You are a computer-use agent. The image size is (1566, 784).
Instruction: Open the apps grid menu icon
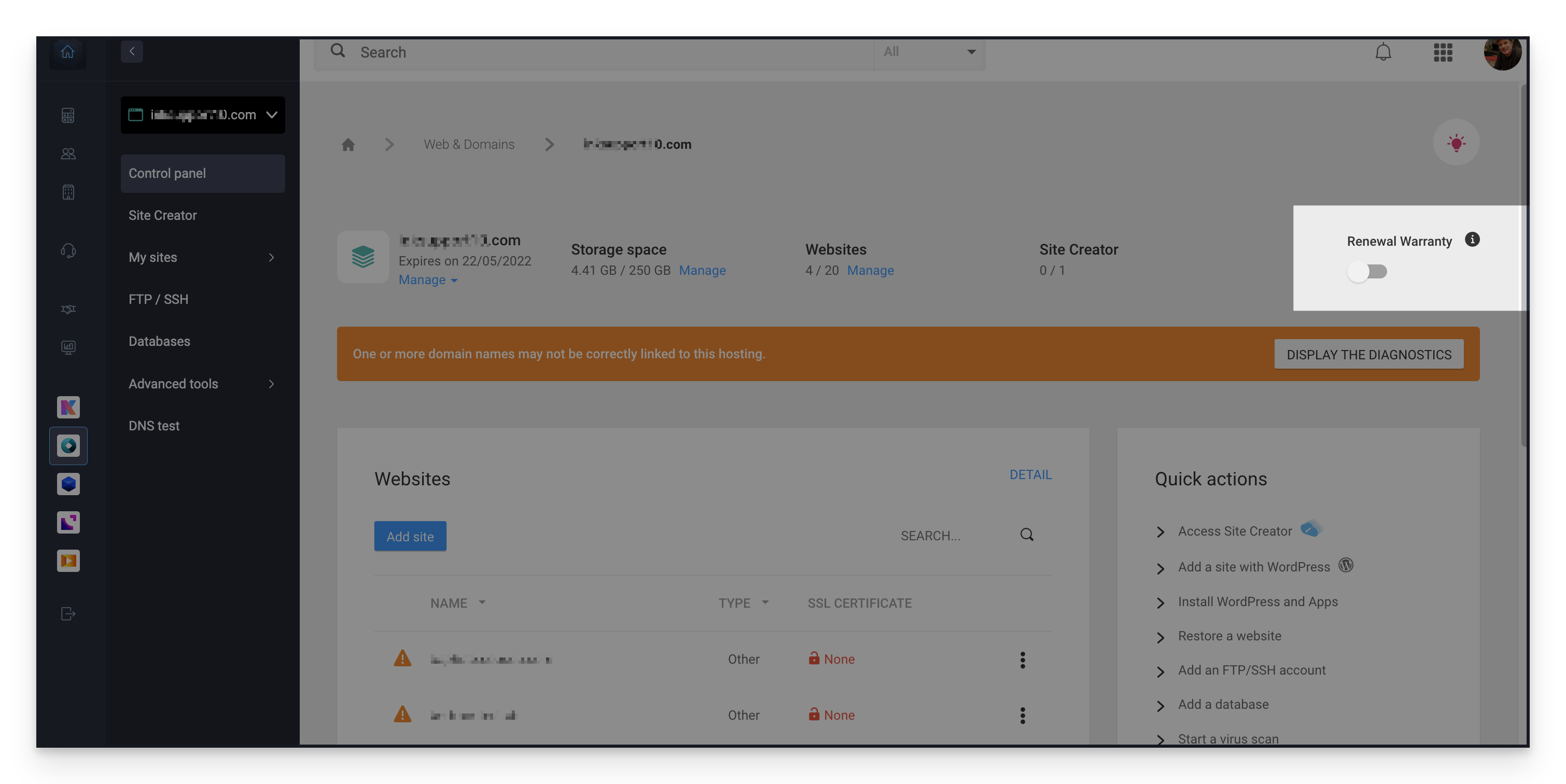coord(1443,52)
